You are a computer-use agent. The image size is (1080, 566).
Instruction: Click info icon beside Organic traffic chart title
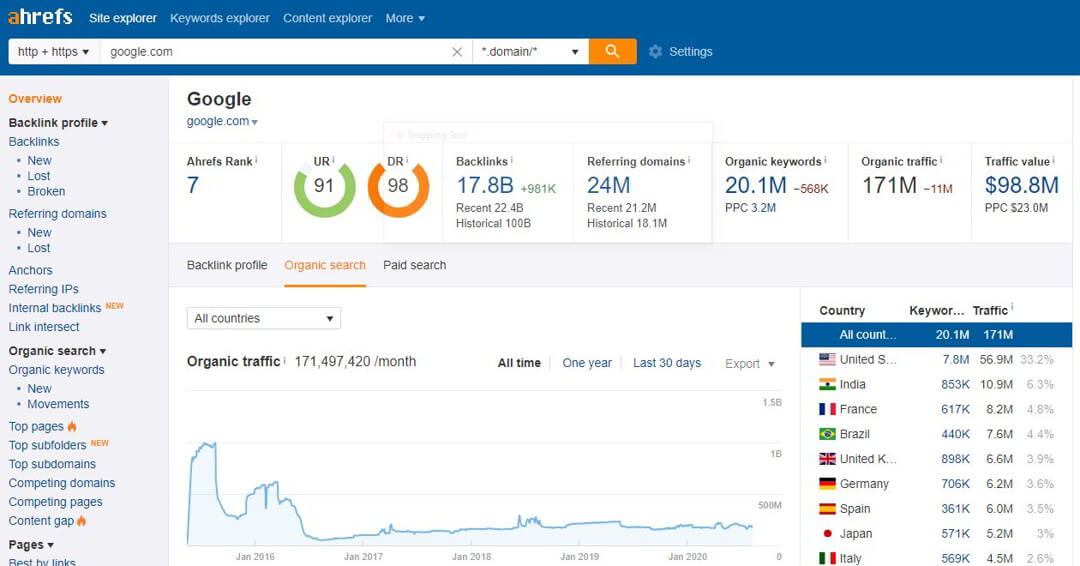tap(284, 360)
